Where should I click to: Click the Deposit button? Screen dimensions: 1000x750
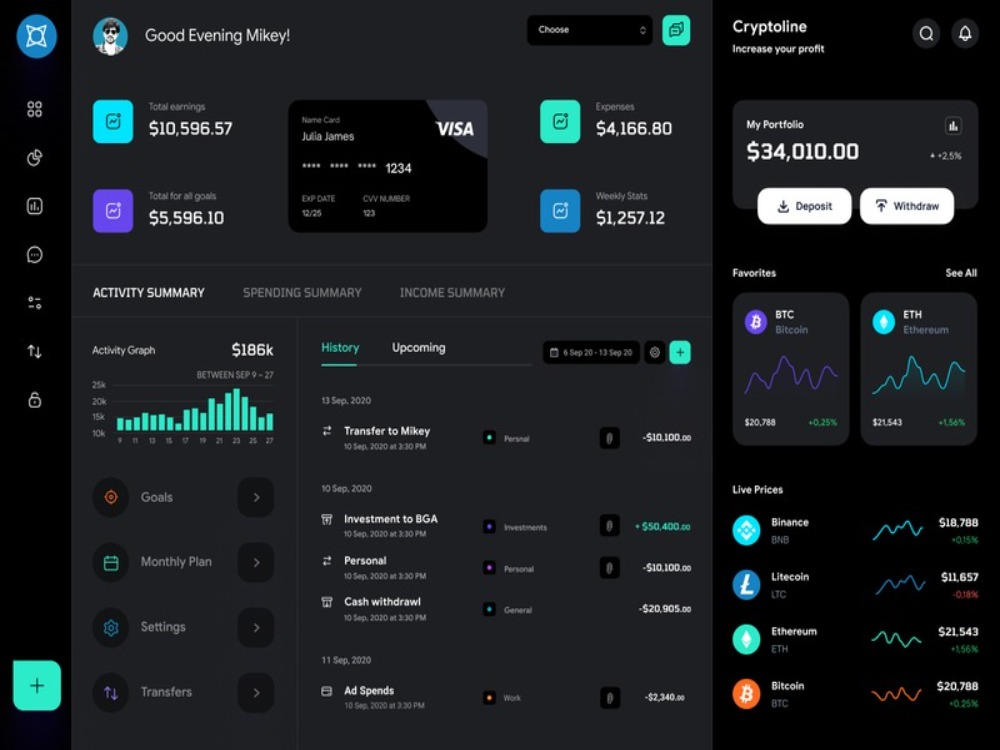pos(804,206)
